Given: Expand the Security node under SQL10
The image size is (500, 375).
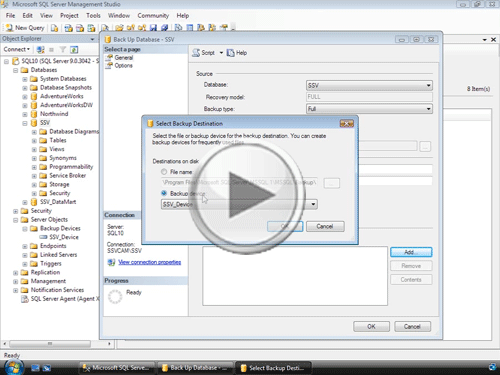Looking at the screenshot, I should [15, 211].
